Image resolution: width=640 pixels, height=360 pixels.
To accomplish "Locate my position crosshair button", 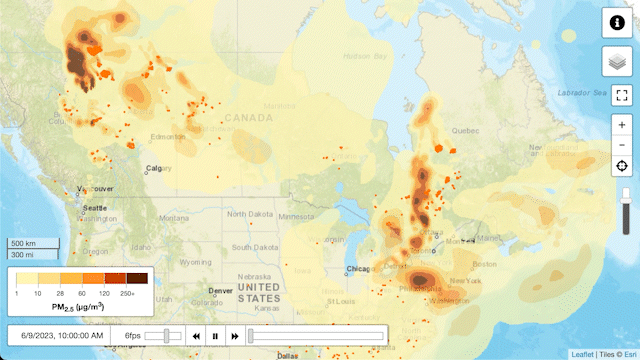I will pos(622,166).
